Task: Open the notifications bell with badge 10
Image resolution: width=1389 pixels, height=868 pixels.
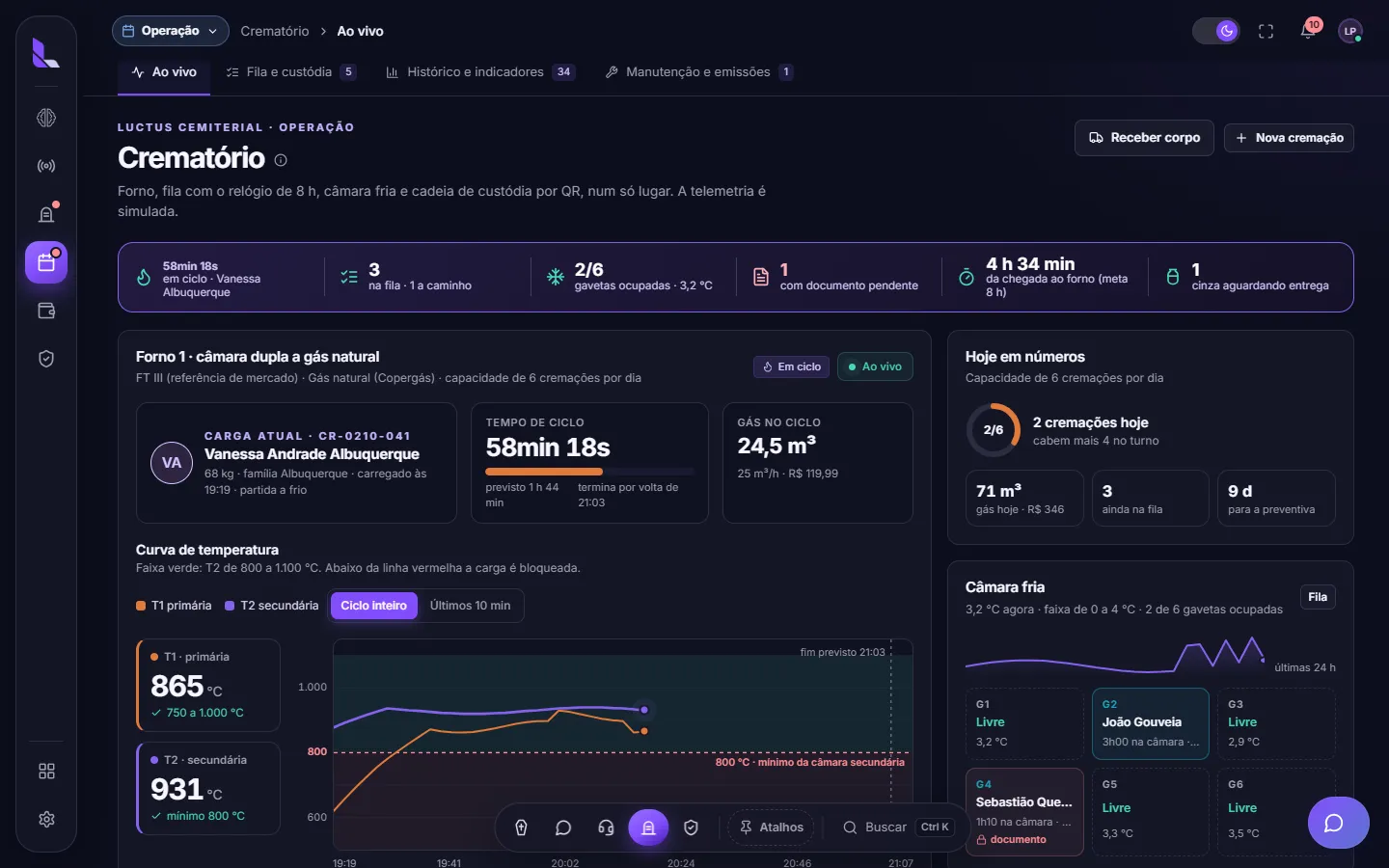Action: [x=1309, y=31]
